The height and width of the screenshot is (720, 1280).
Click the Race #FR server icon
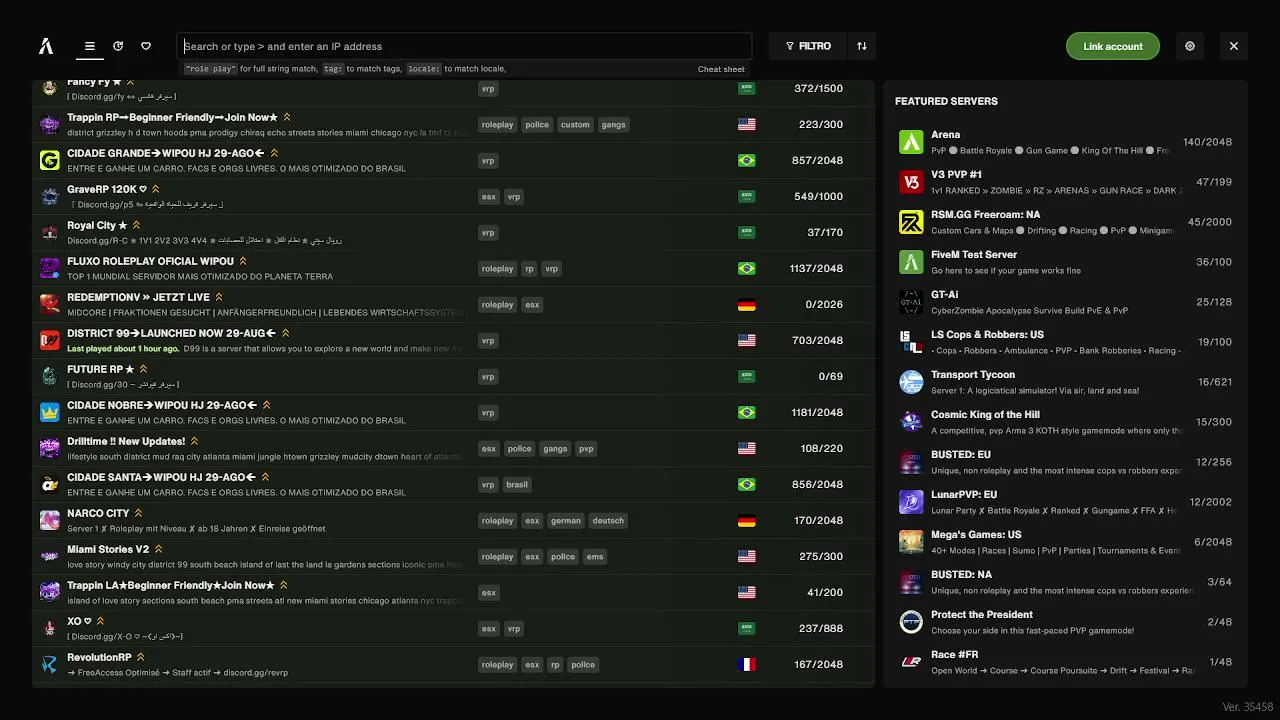[911, 662]
